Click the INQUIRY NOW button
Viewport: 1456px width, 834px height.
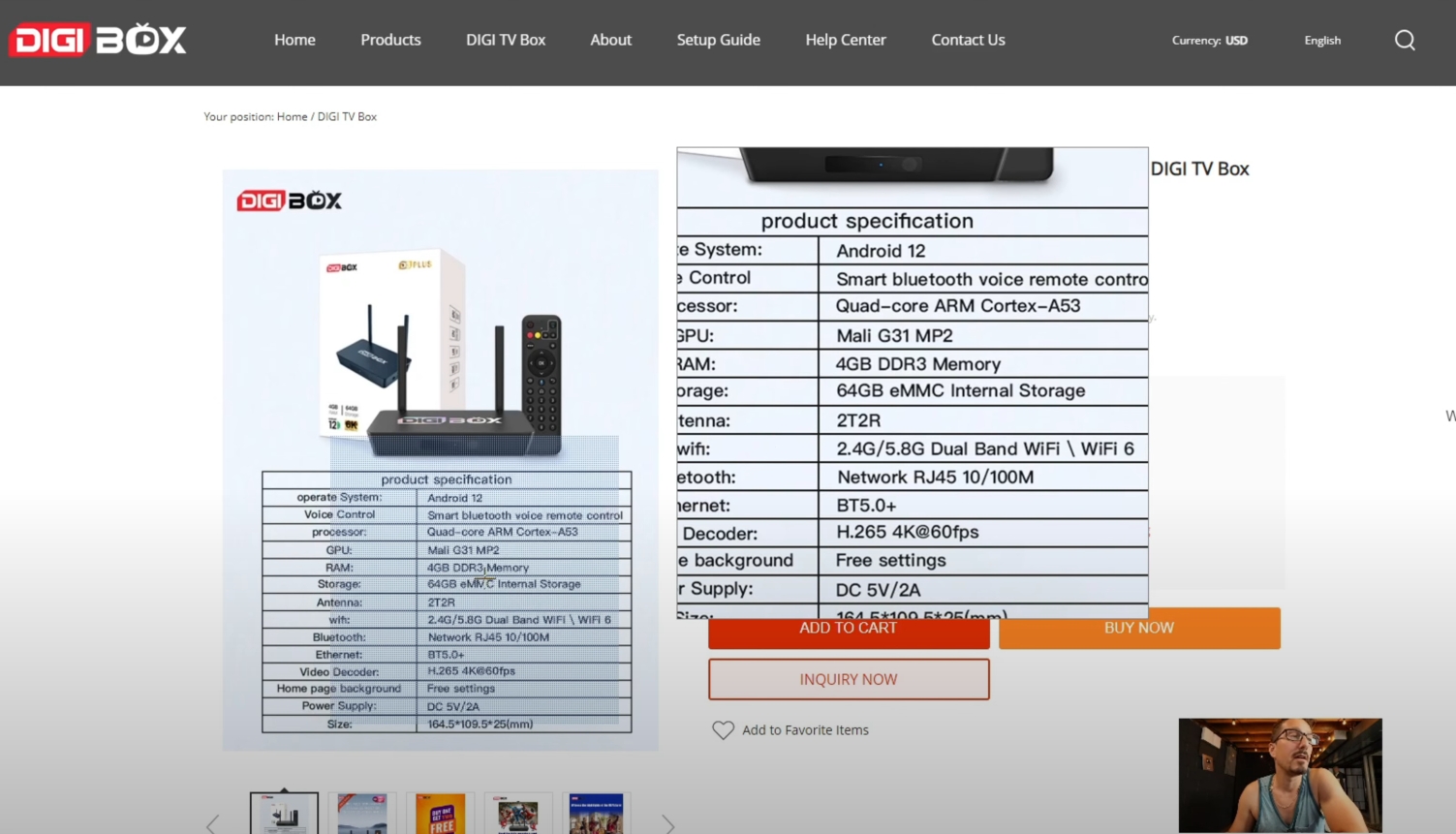coord(849,679)
